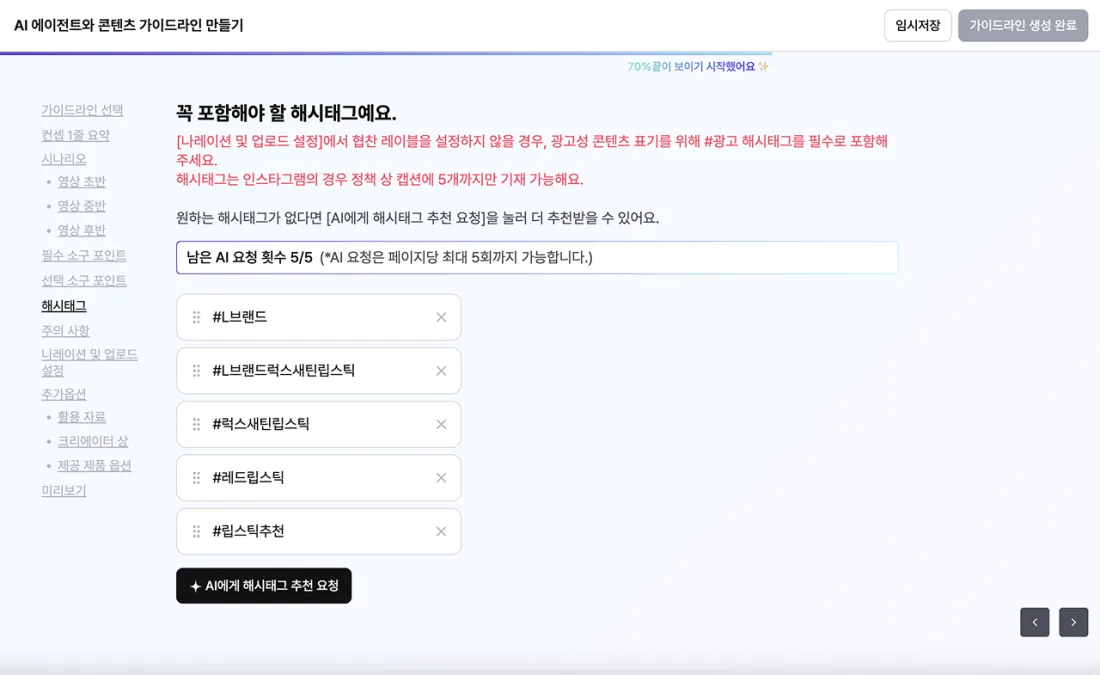Image resolution: width=1100 pixels, height=675 pixels.
Task: Click 임시저장 button
Action: [918, 25]
